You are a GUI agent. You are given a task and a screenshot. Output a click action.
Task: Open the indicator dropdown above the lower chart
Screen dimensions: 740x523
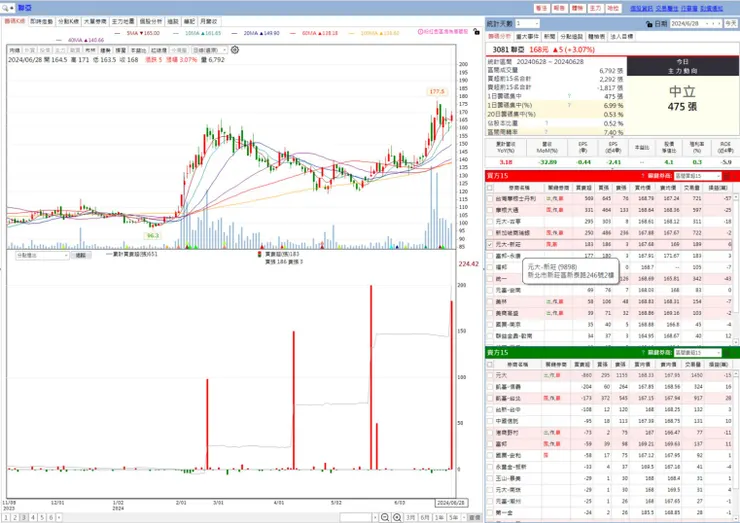pyautogui.click(x=42, y=255)
